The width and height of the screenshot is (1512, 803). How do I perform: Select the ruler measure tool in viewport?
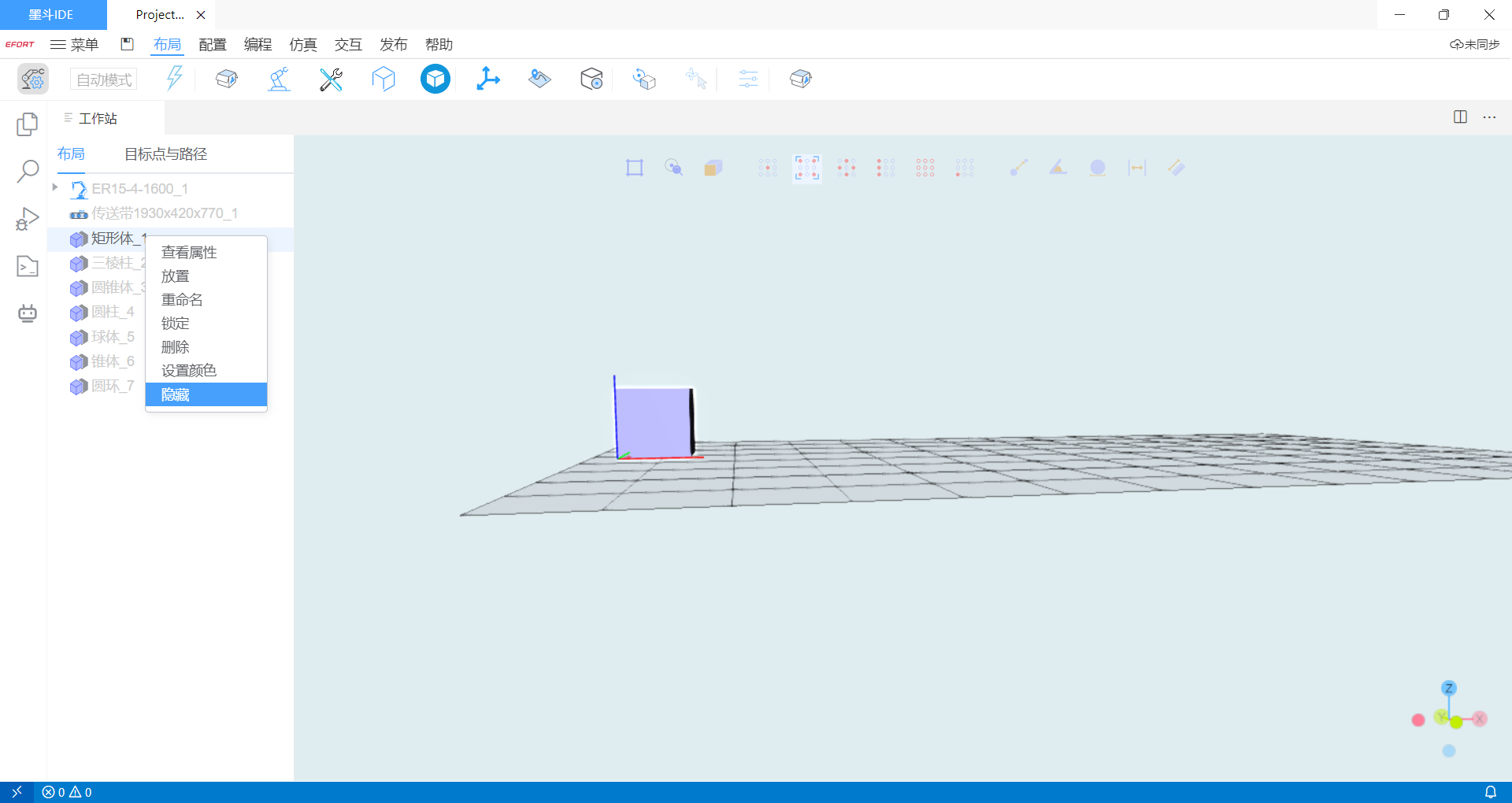pyautogui.click(x=1176, y=168)
